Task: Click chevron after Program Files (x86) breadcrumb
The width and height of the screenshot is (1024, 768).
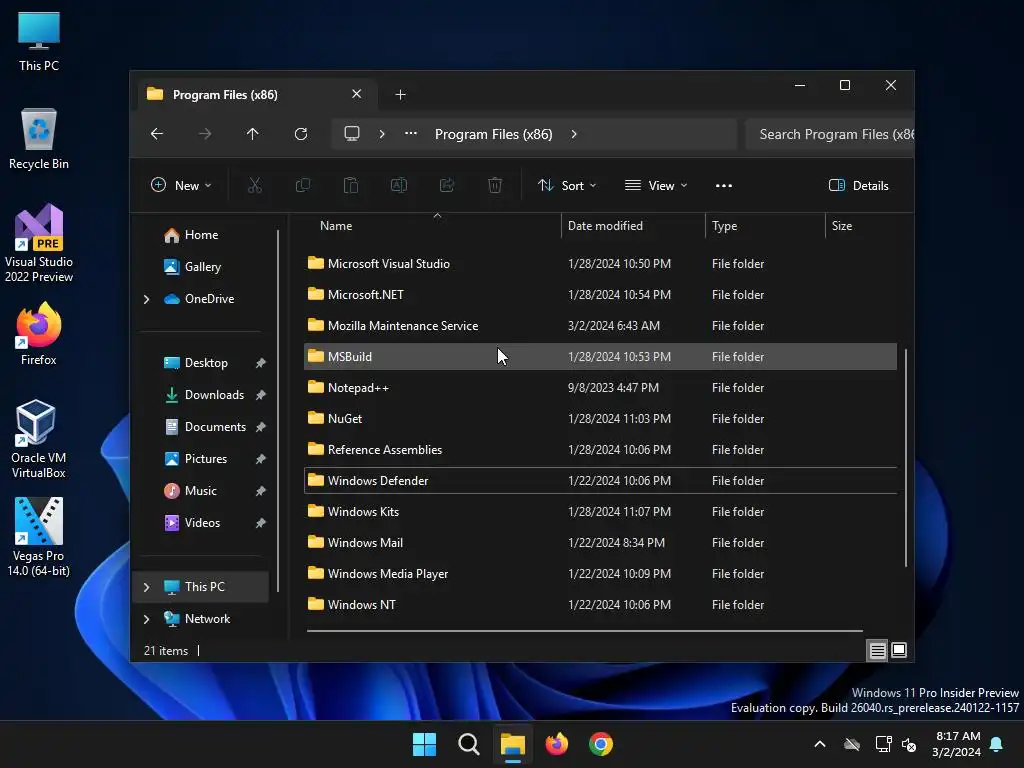Action: (x=574, y=134)
